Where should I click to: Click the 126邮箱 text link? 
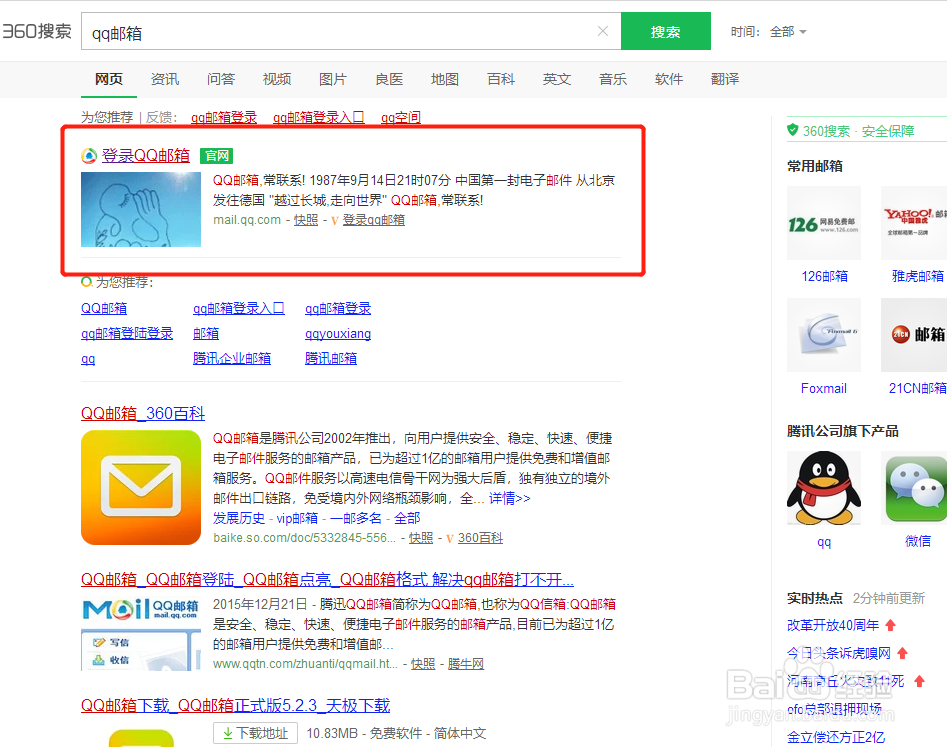click(x=824, y=277)
